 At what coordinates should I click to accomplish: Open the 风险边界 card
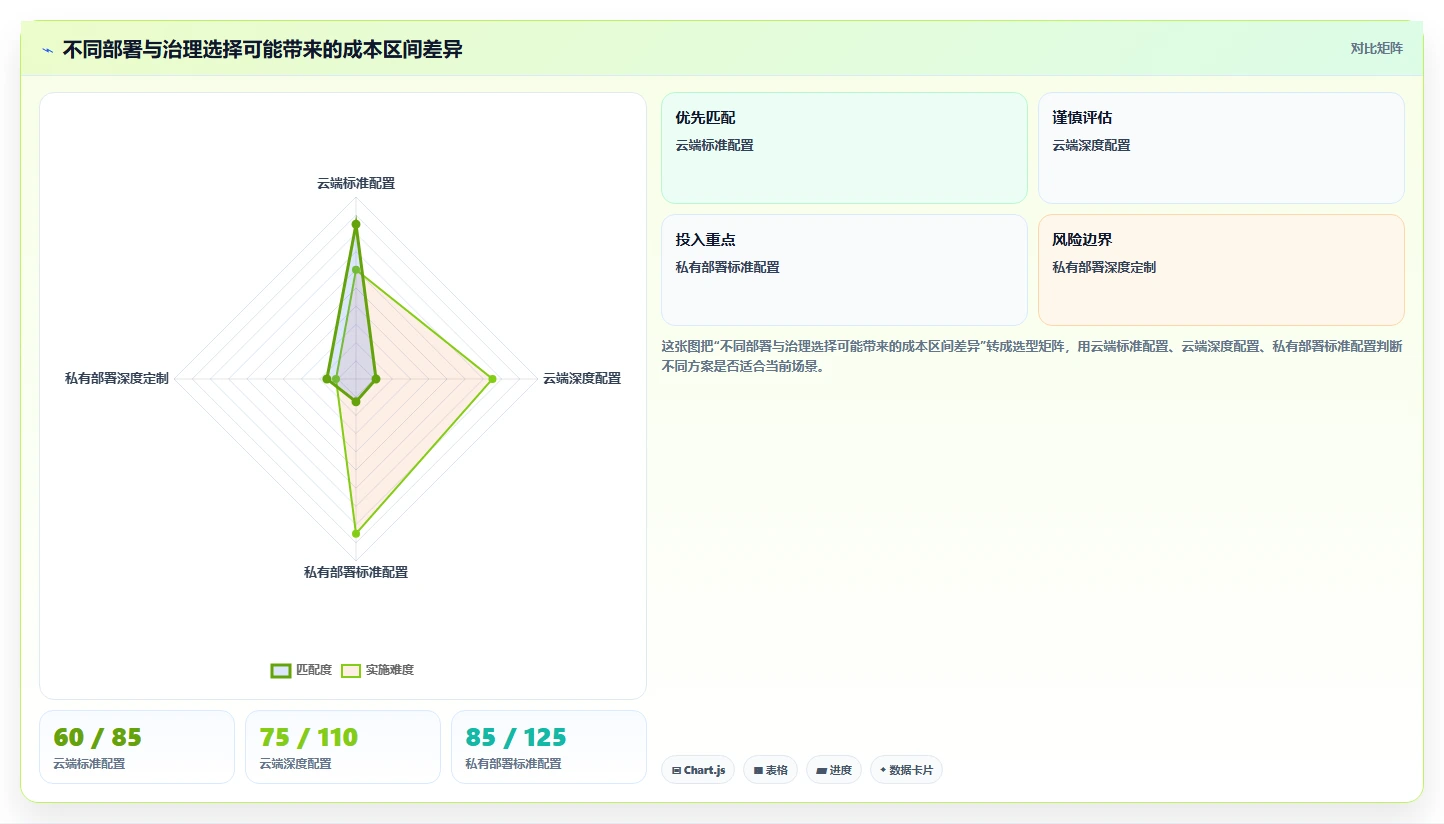coord(1221,270)
